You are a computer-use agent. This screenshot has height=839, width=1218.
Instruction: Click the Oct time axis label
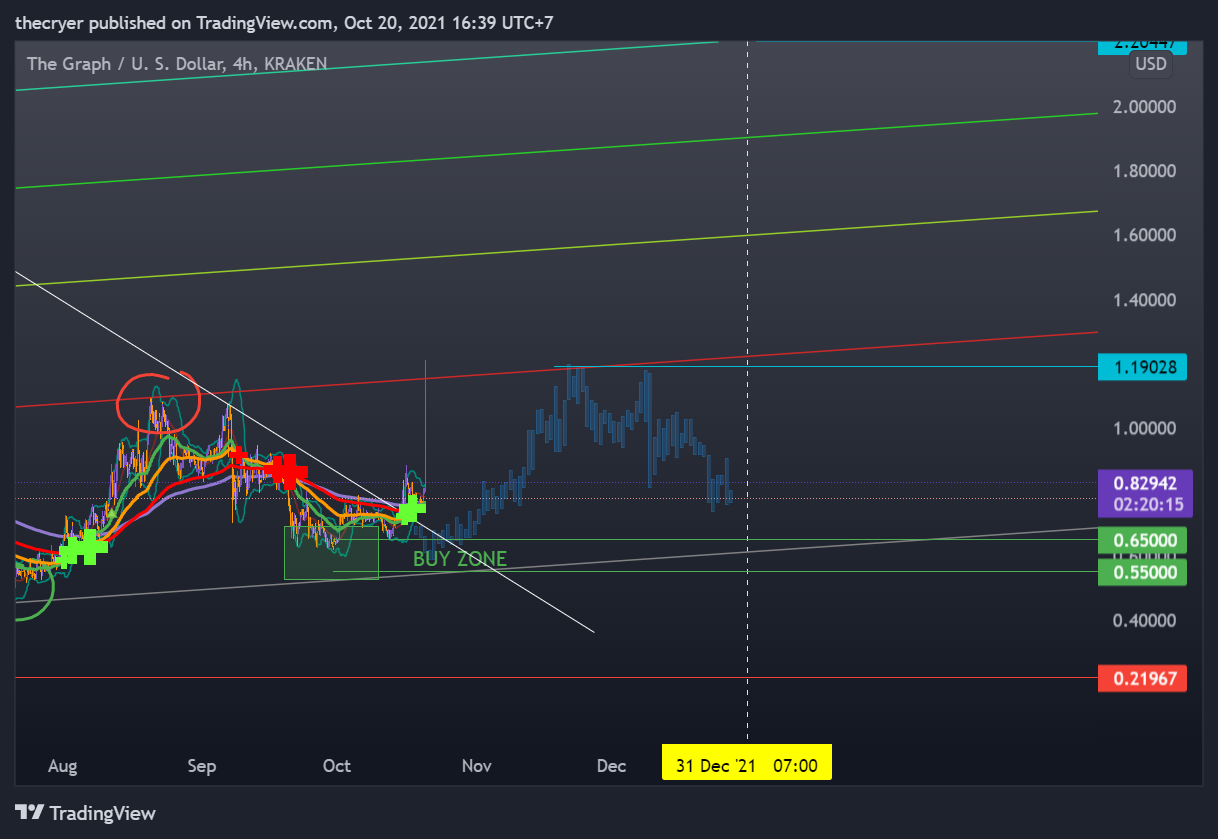point(337,766)
